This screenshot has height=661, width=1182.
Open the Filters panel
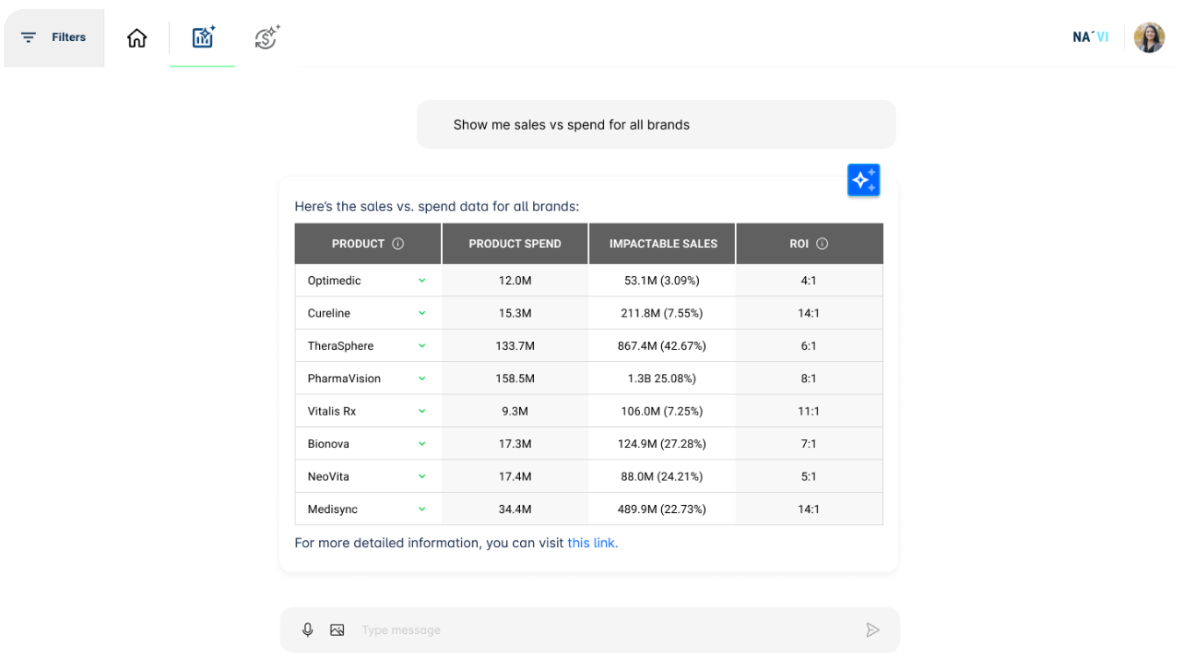(x=54, y=38)
